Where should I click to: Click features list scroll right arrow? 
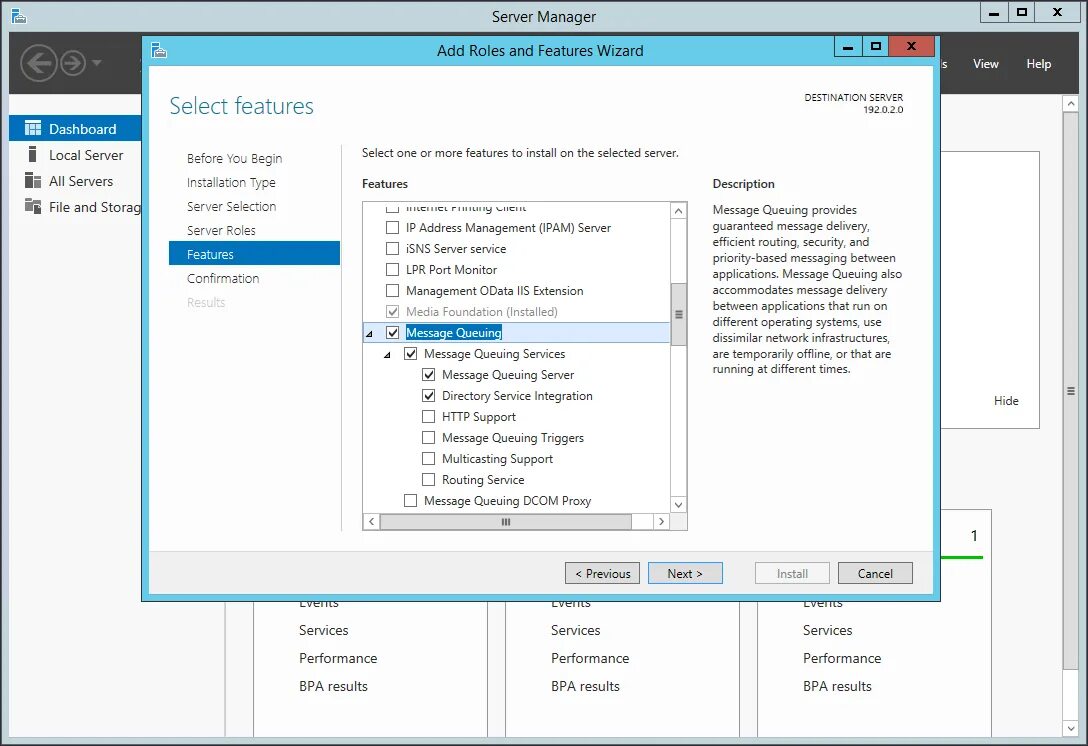[661, 521]
